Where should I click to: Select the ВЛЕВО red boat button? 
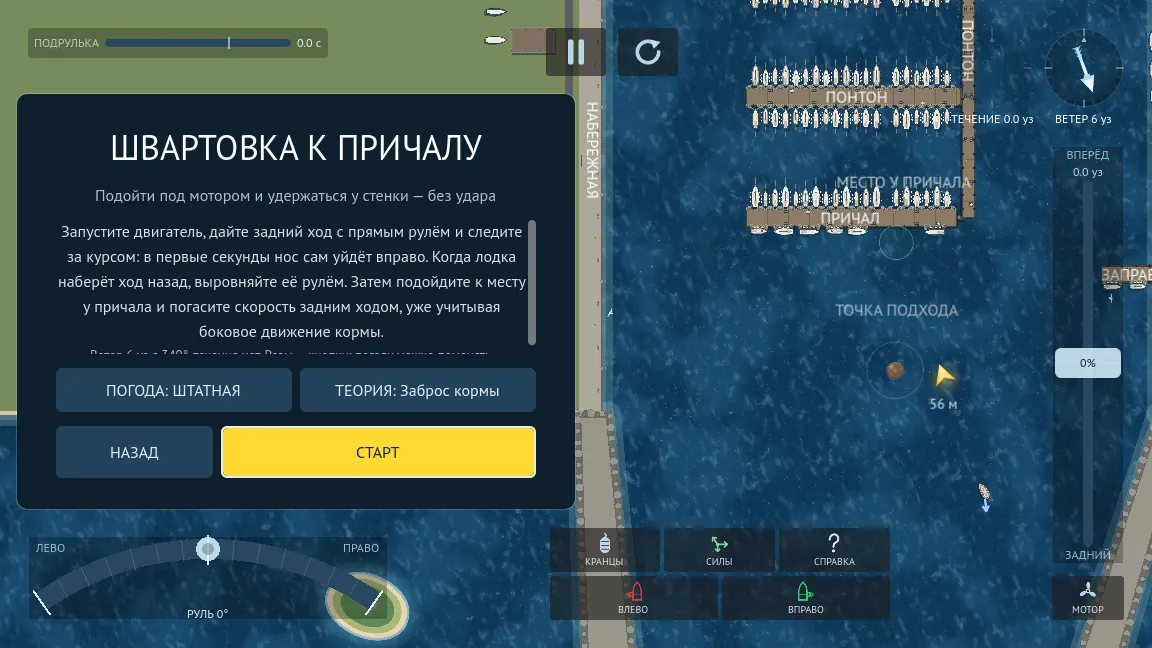tap(633, 598)
